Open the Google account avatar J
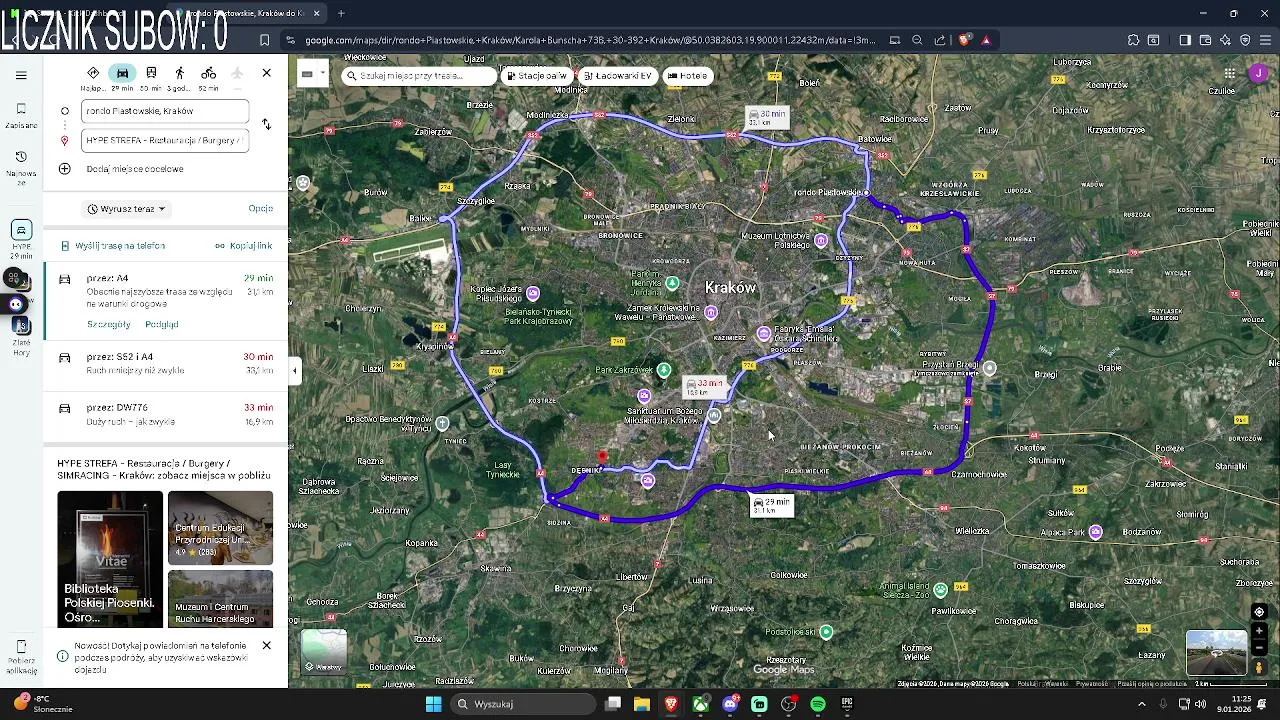Viewport: 1280px width, 720px height. click(1258, 73)
